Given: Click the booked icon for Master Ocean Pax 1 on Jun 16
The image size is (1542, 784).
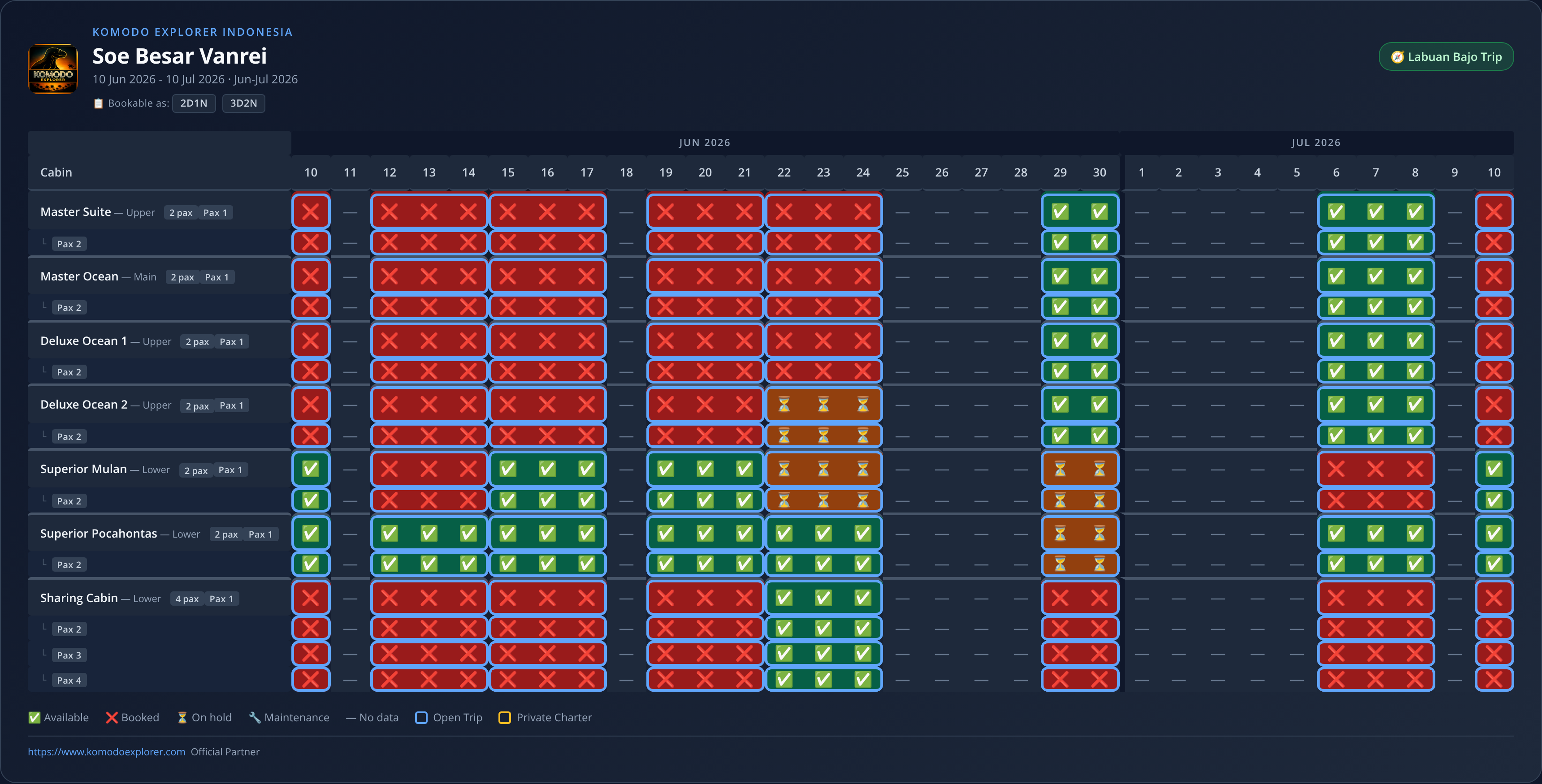Looking at the screenshot, I should pyautogui.click(x=547, y=276).
